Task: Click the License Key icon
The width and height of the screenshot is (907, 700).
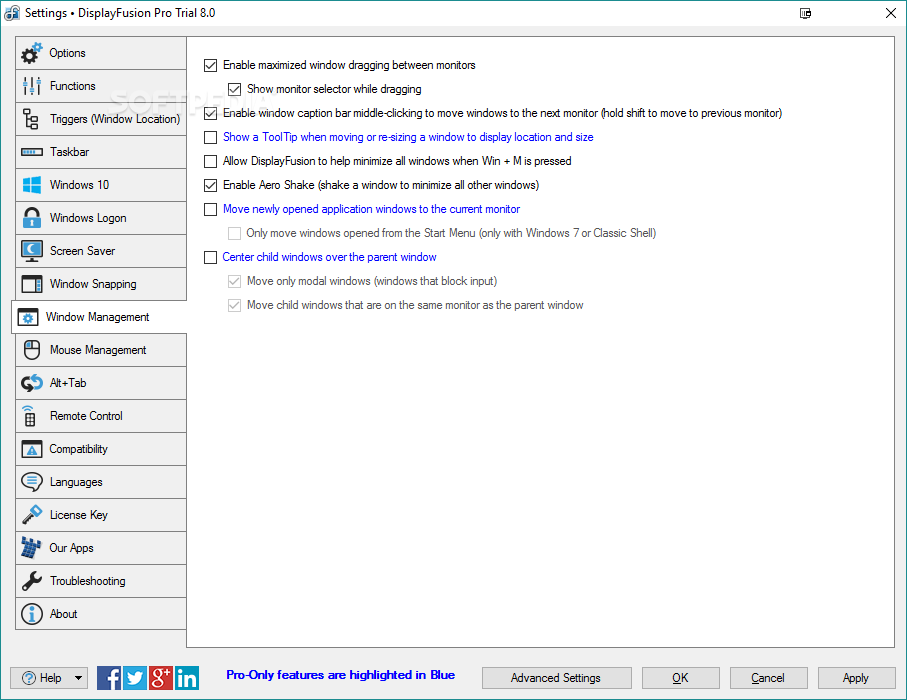Action: (31, 515)
